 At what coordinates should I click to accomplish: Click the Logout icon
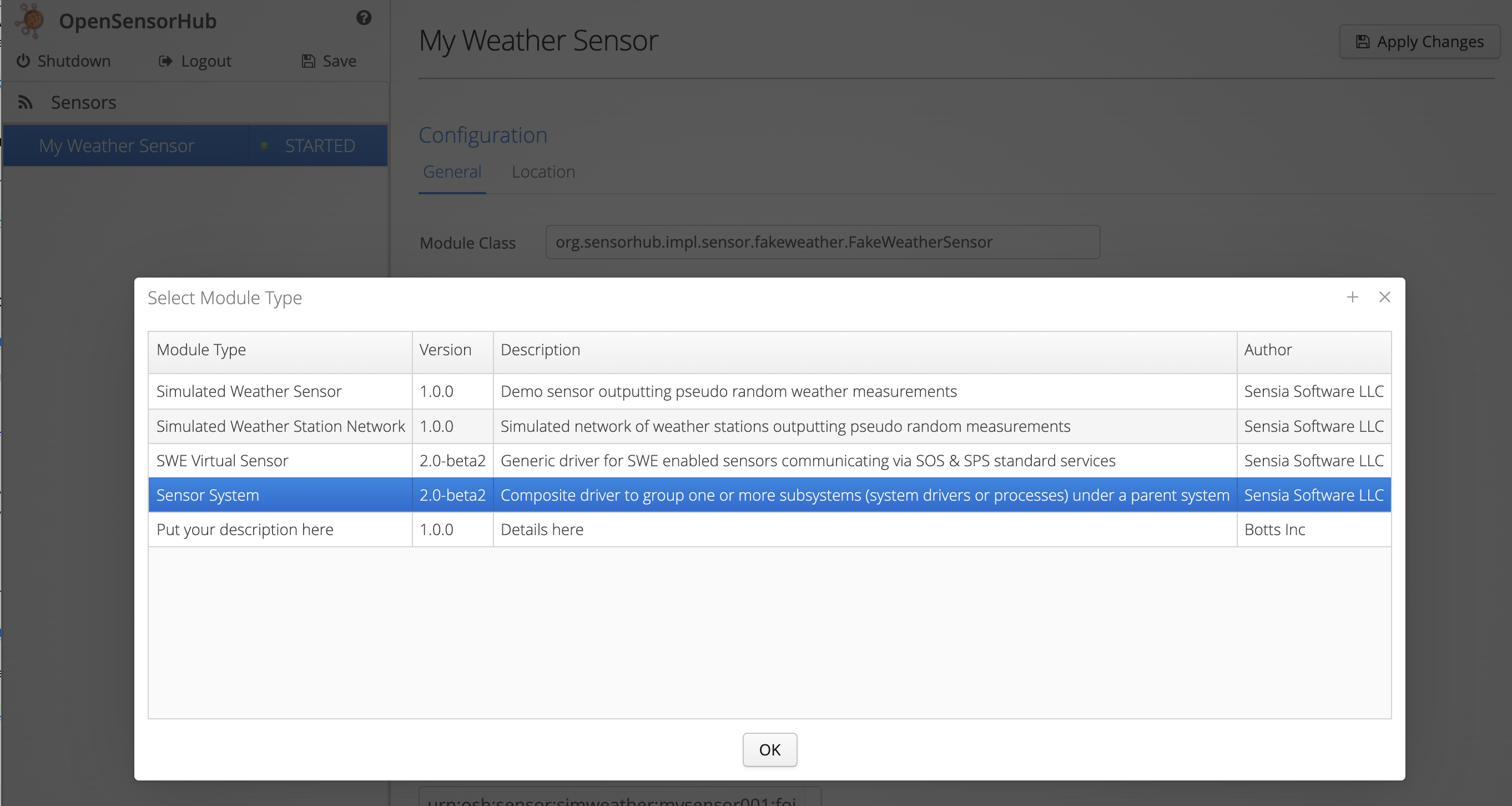click(165, 61)
